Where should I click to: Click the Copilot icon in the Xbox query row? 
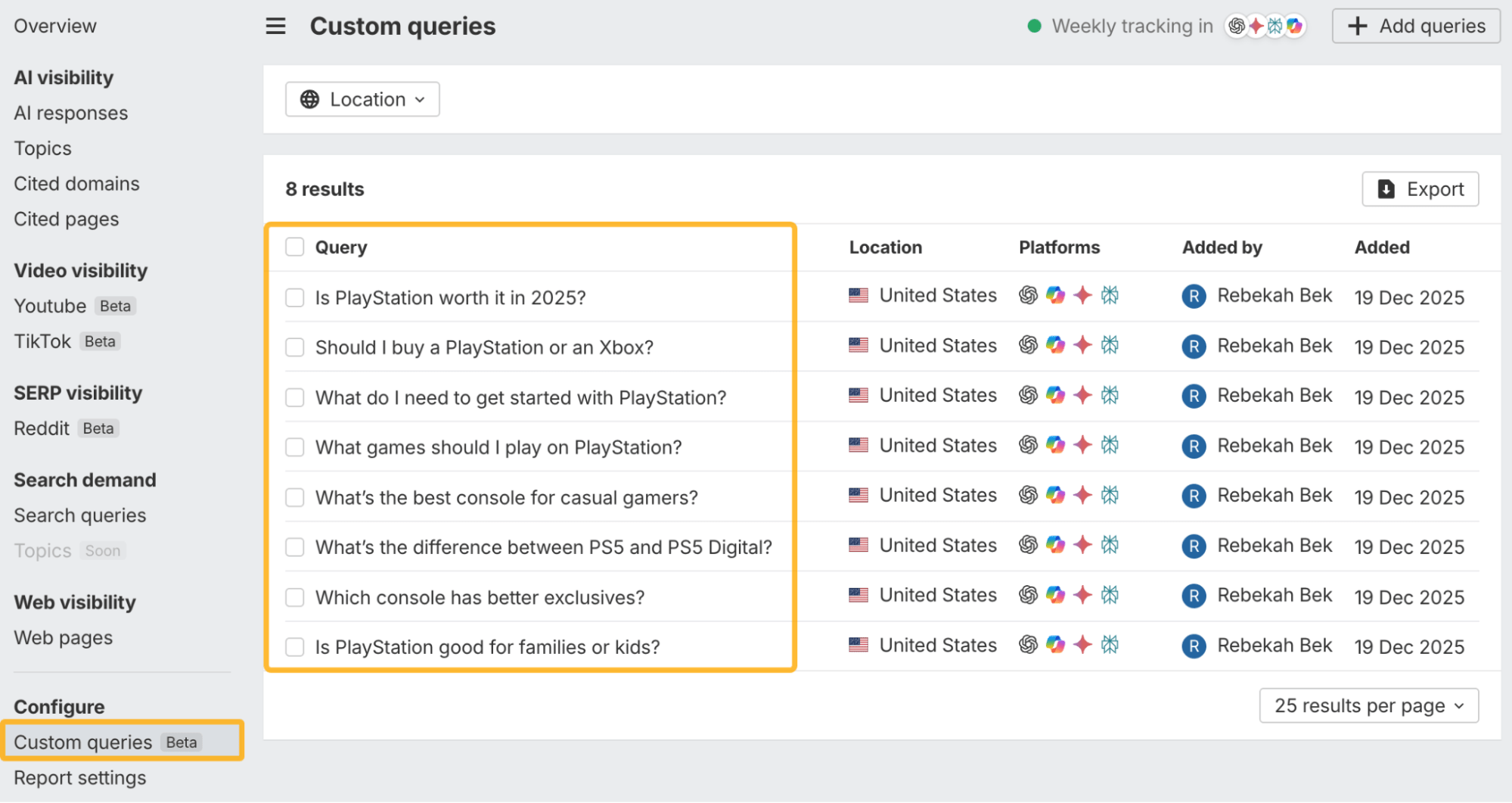tap(1055, 345)
